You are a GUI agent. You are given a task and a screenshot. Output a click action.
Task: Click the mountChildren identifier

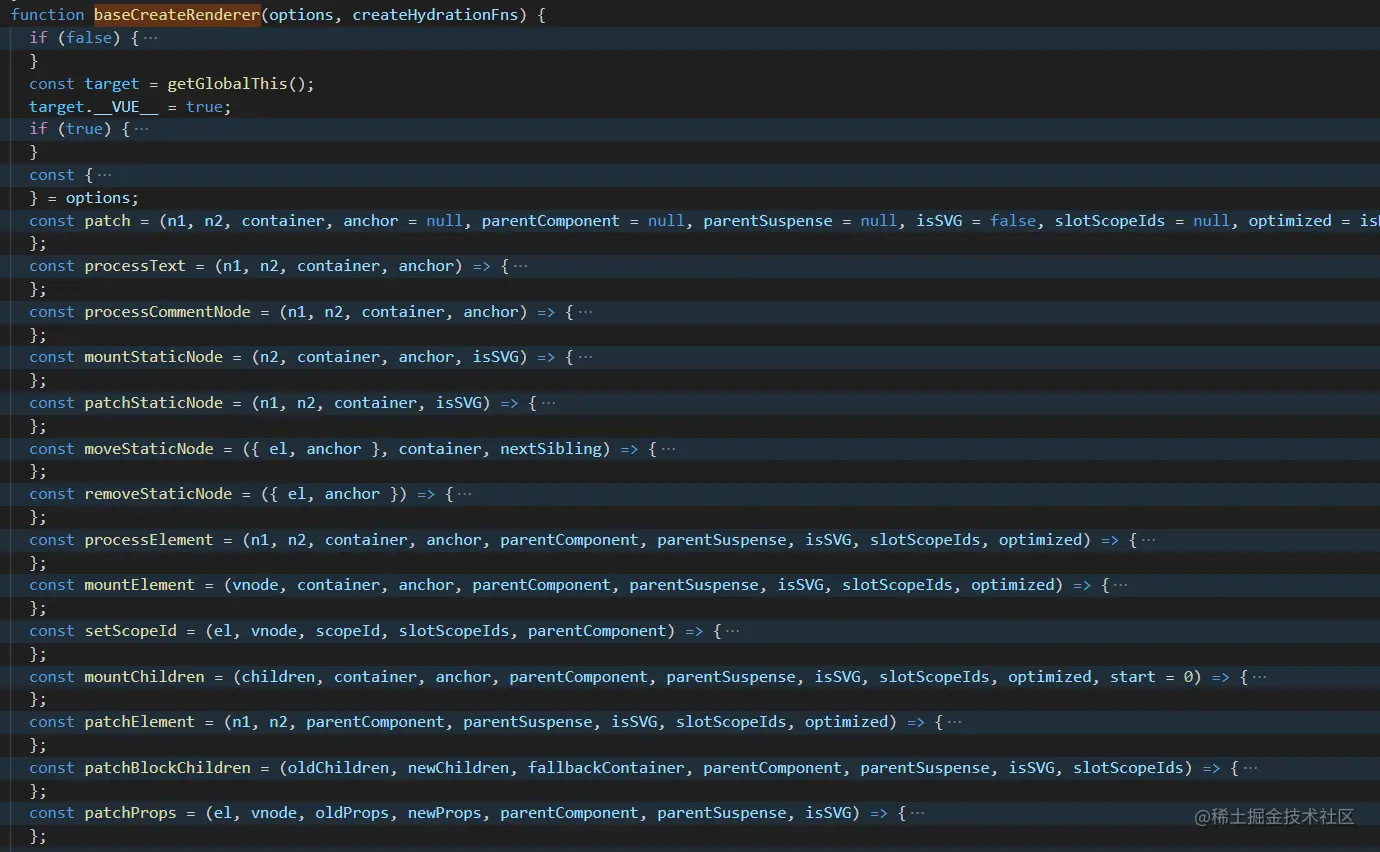tap(145, 677)
